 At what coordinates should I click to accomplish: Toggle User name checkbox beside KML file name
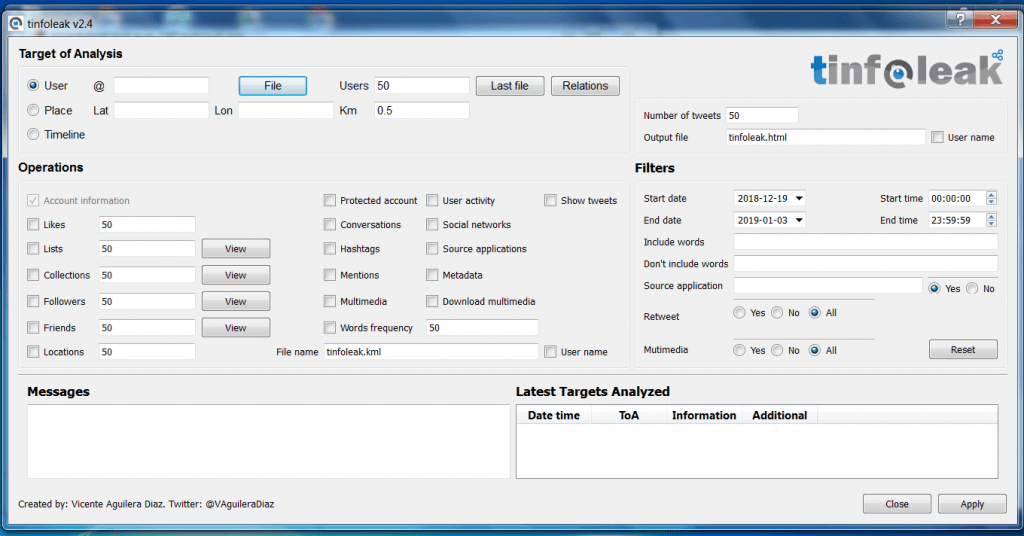pos(551,352)
